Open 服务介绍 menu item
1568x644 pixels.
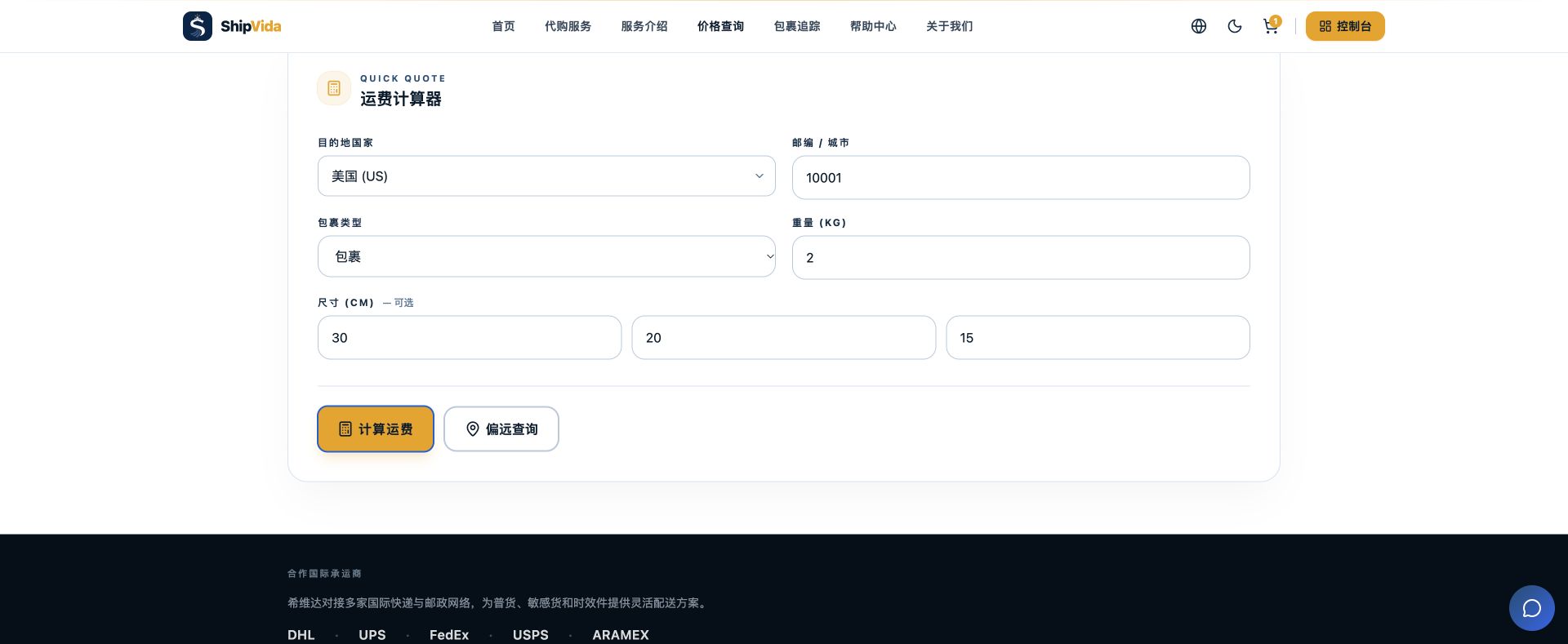point(644,26)
